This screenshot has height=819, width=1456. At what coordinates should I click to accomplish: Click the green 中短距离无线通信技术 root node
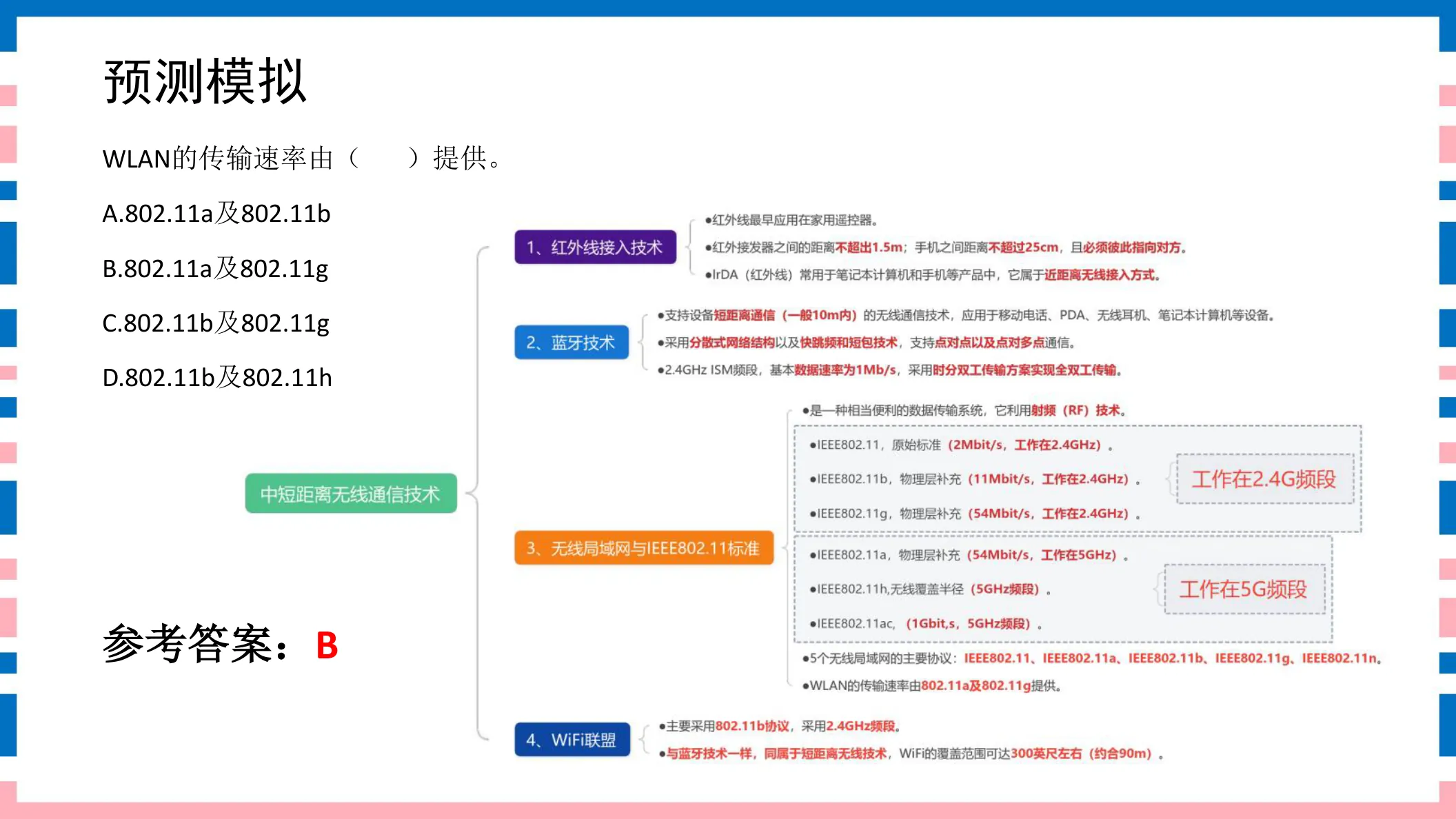pyautogui.click(x=351, y=494)
